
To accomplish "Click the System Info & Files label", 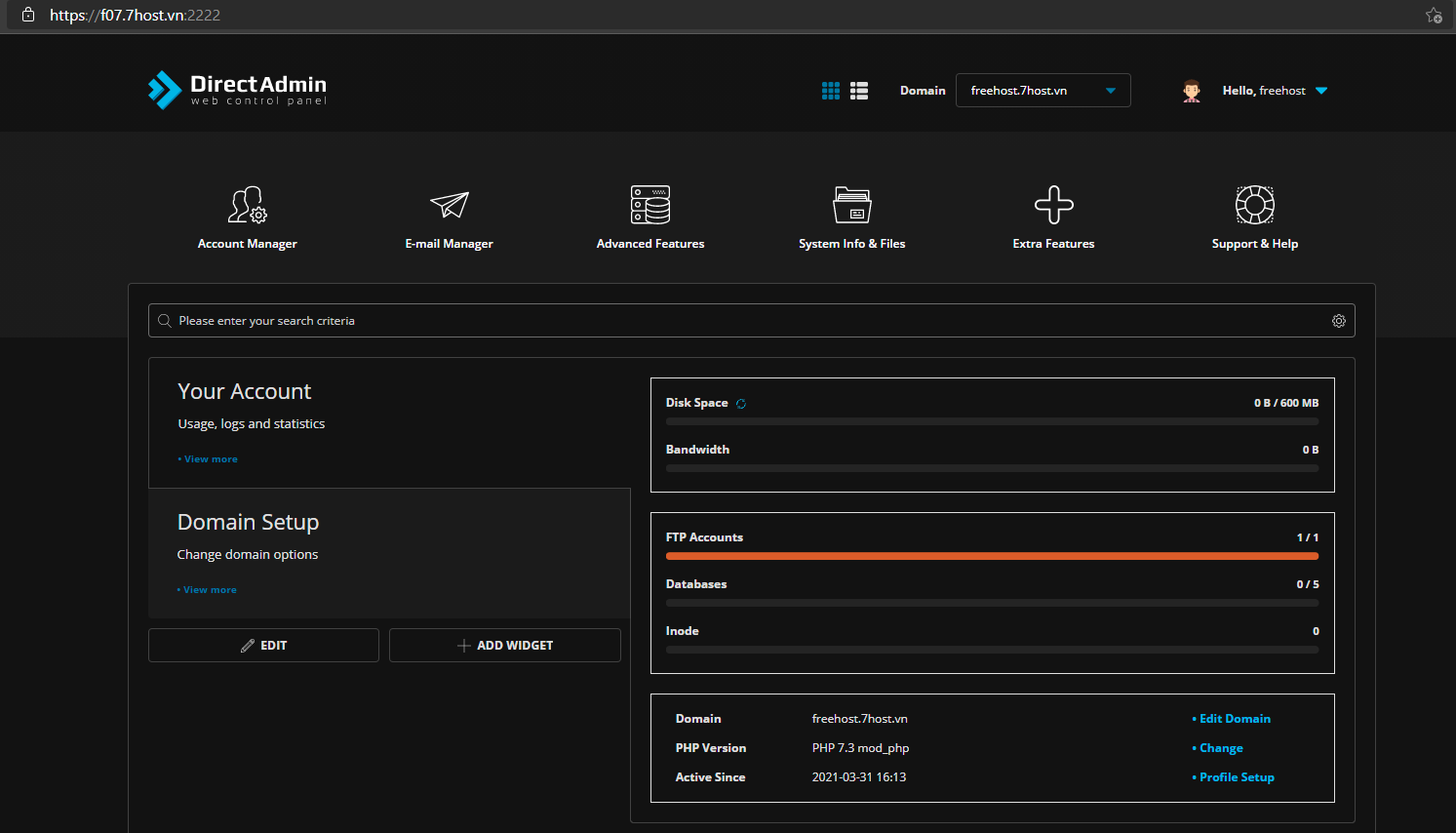I will click(852, 244).
